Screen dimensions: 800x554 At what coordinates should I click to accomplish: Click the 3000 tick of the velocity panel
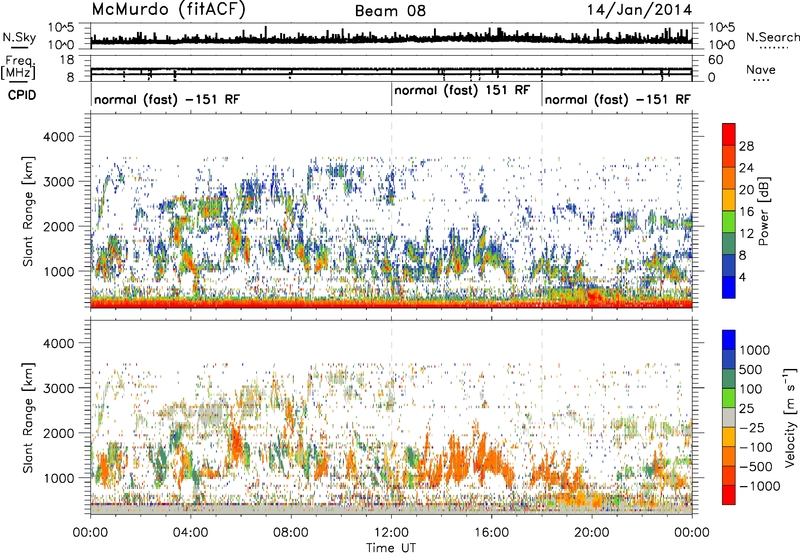tap(61, 388)
